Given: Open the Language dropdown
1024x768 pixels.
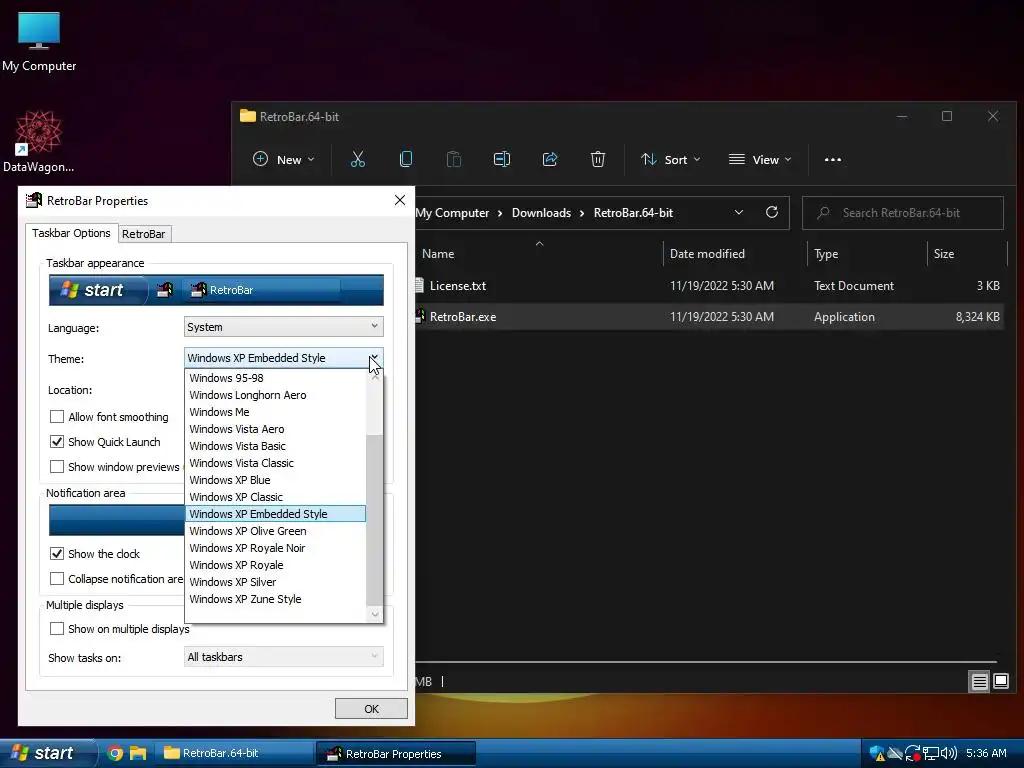Looking at the screenshot, I should pyautogui.click(x=283, y=327).
